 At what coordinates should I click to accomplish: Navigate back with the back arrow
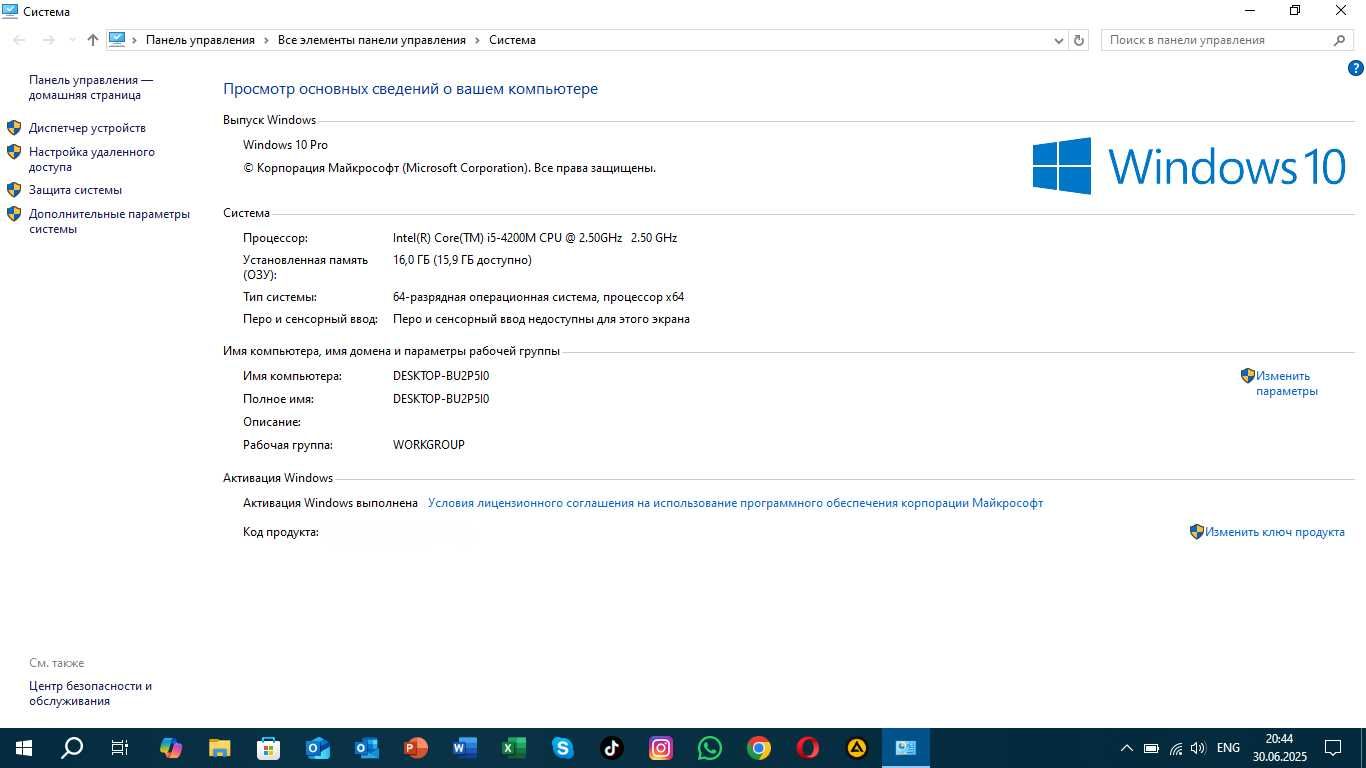click(19, 40)
